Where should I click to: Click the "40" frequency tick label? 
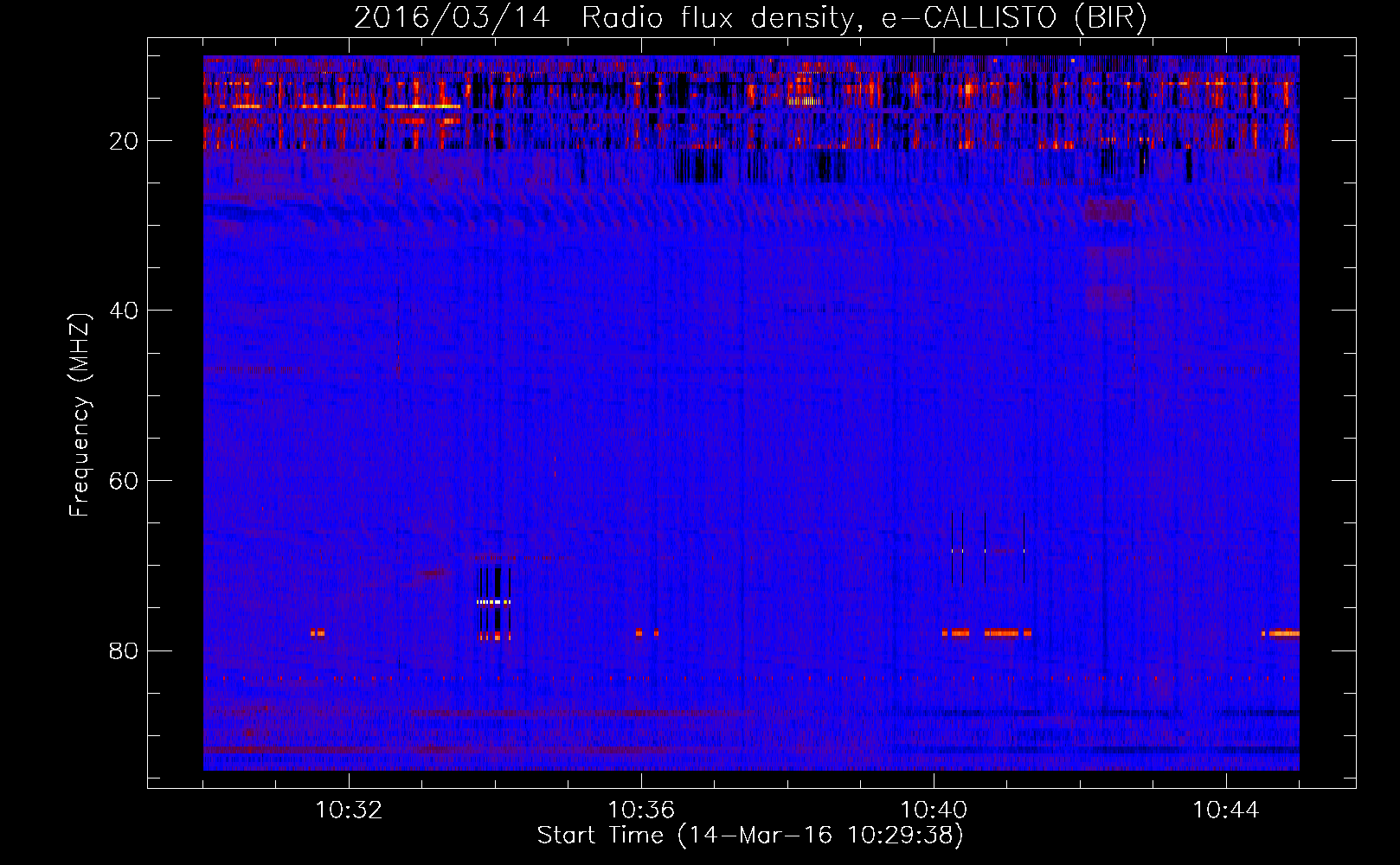coord(125,310)
